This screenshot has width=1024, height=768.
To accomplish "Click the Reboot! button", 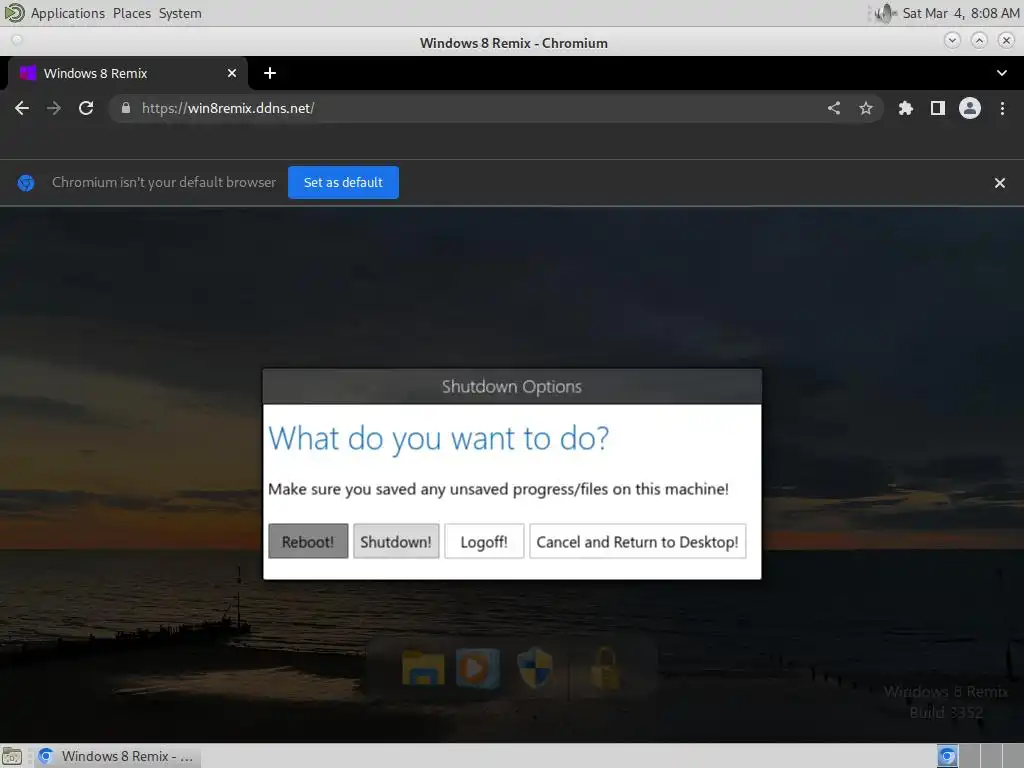I will point(308,541).
